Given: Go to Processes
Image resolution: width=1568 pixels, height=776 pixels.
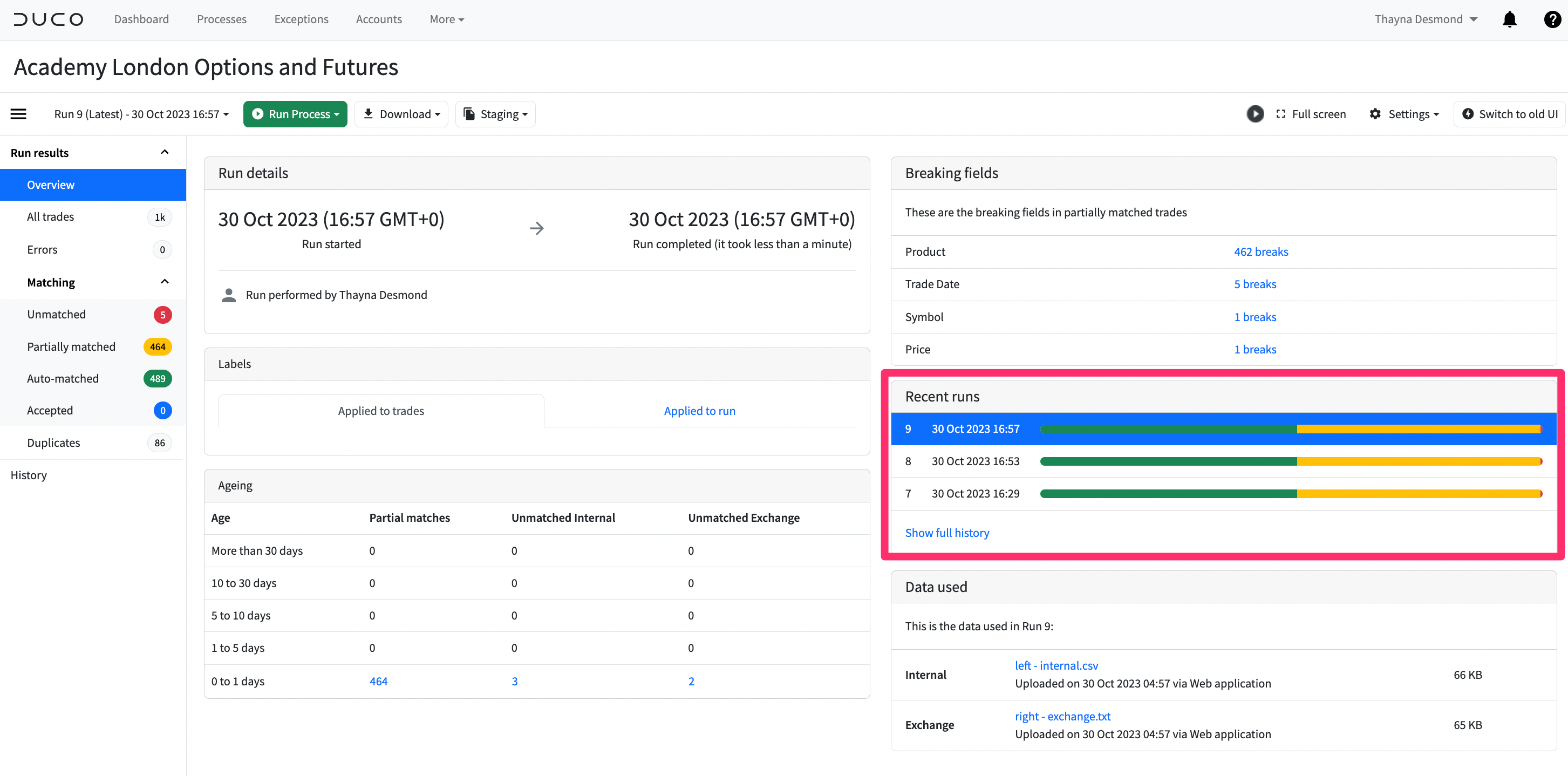Looking at the screenshot, I should (222, 19).
